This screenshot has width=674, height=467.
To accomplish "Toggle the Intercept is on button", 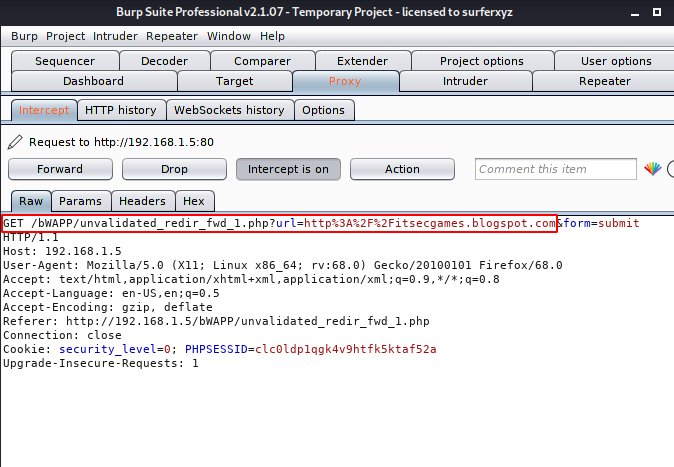I will point(288,169).
